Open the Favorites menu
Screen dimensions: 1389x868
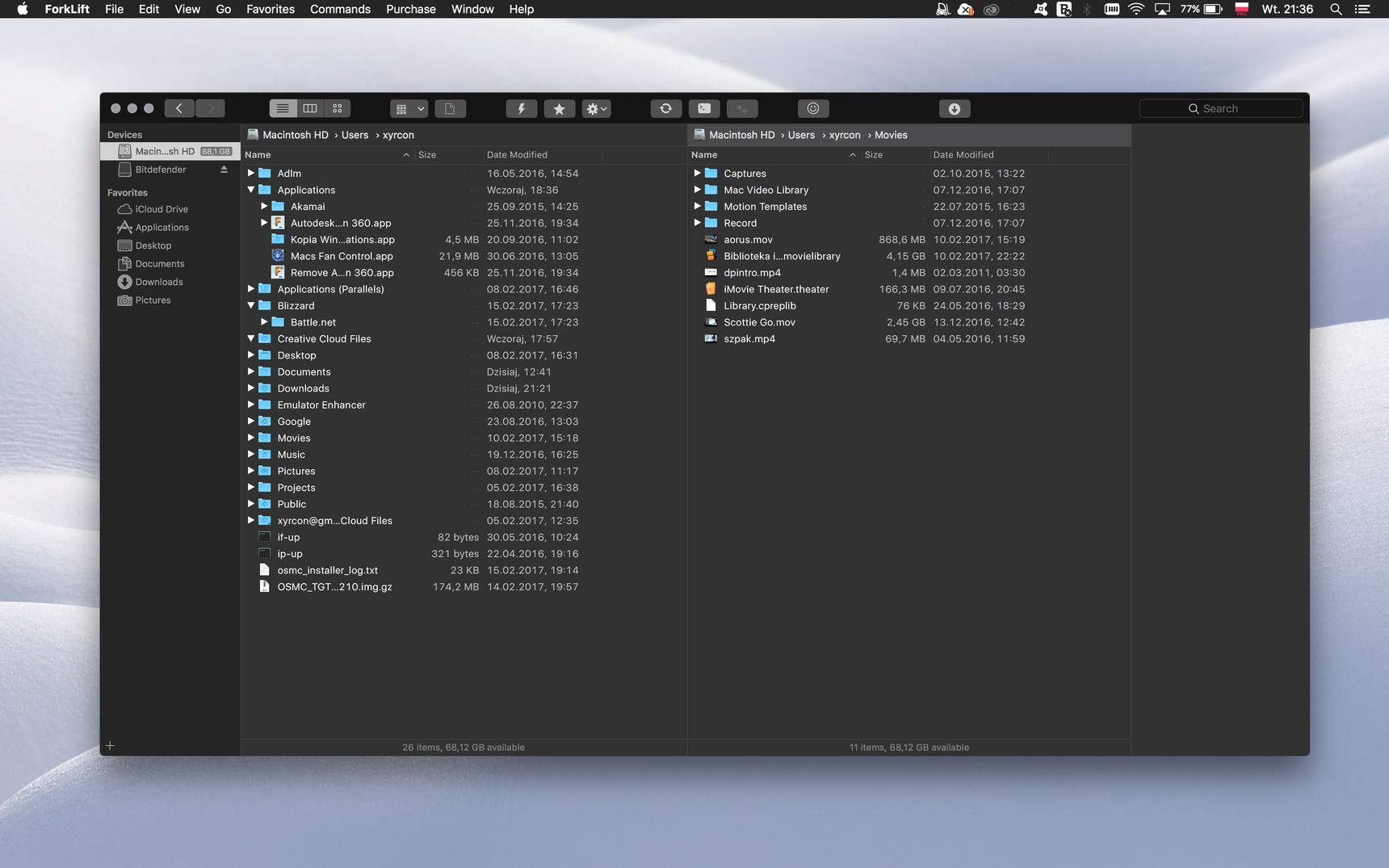[271, 9]
